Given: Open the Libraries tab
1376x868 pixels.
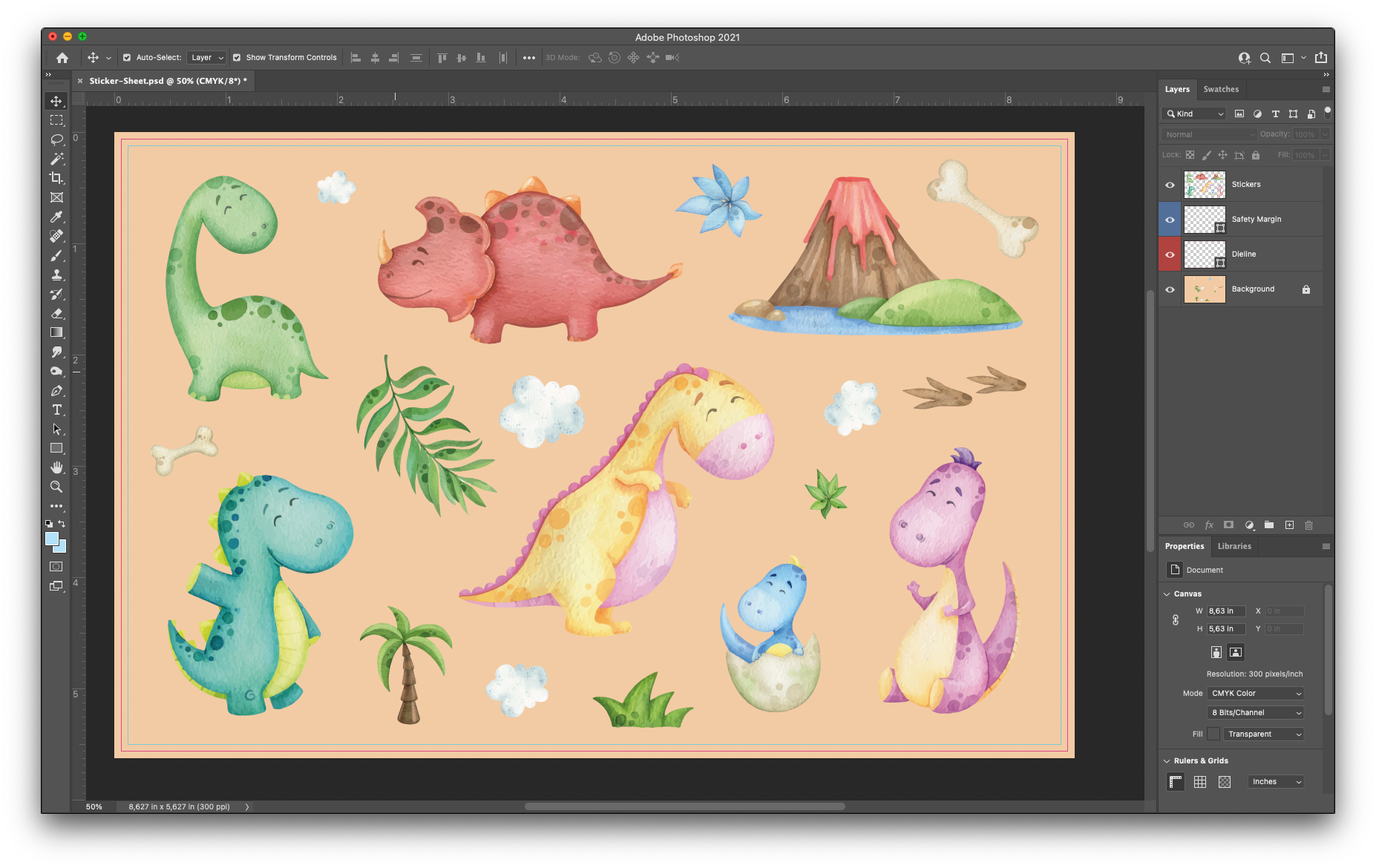Looking at the screenshot, I should (1234, 547).
